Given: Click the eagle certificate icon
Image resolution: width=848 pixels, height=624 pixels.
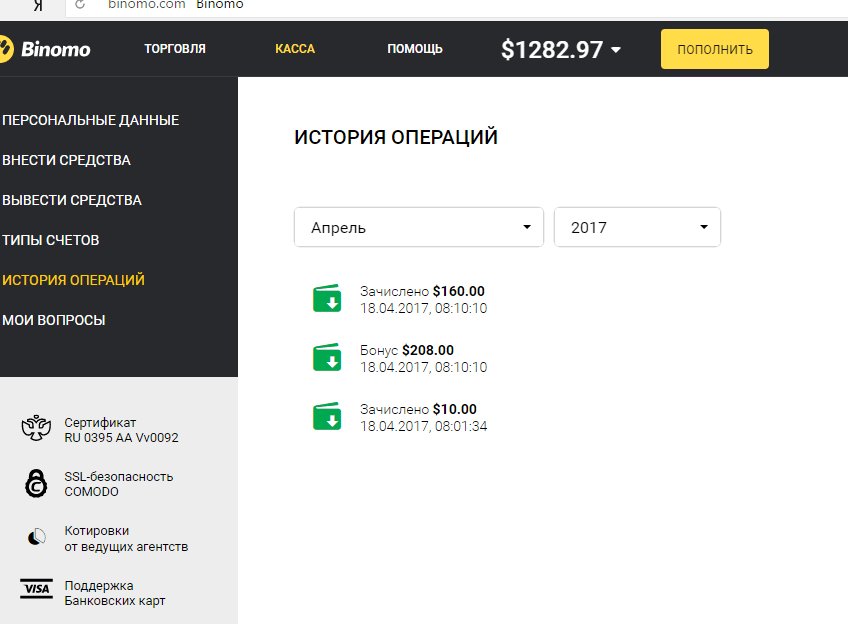Looking at the screenshot, I should click(36, 429).
